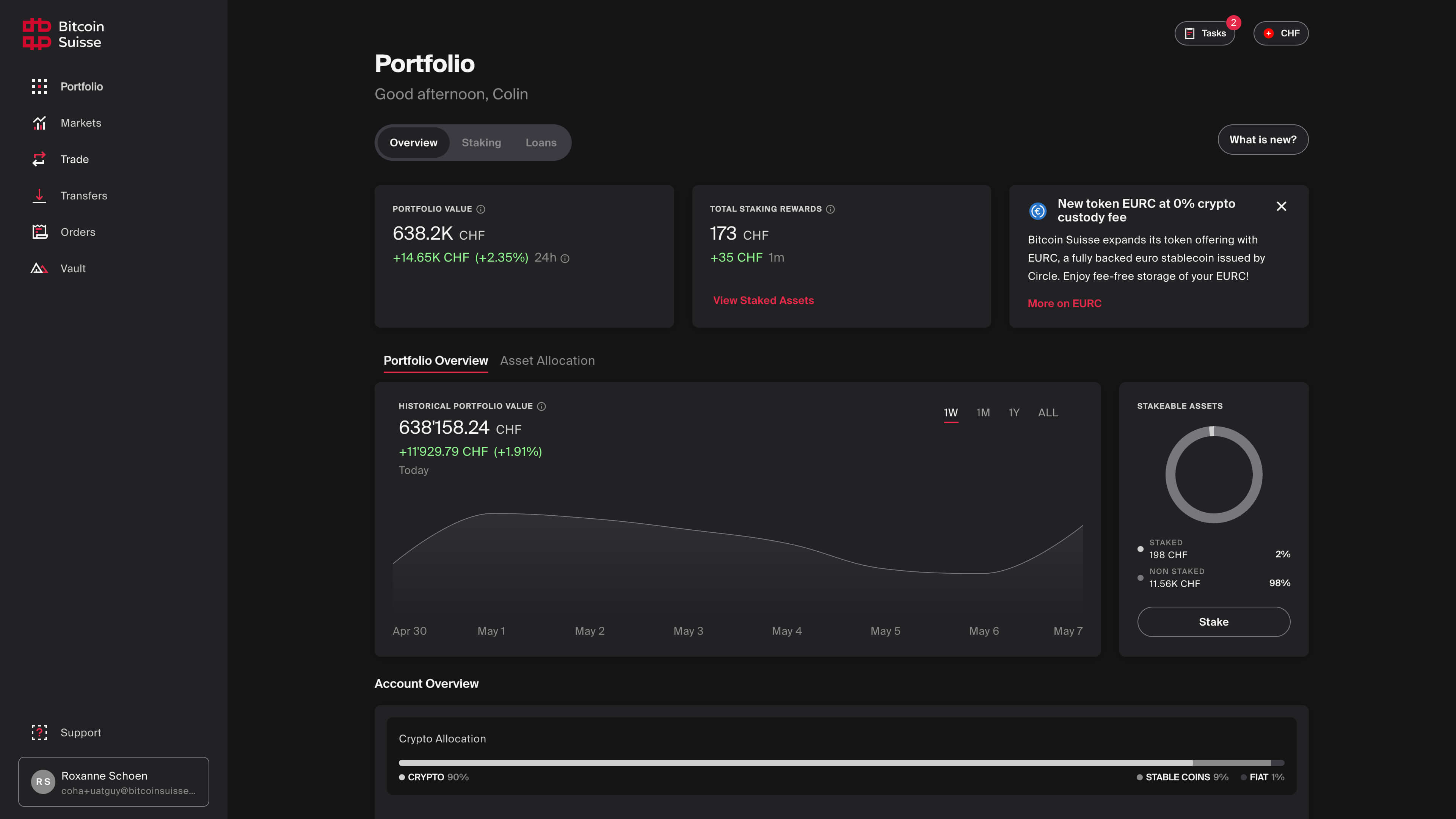Click the 198 CHF staked amount
Screen dimensions: 1456x819
pos(1168,555)
